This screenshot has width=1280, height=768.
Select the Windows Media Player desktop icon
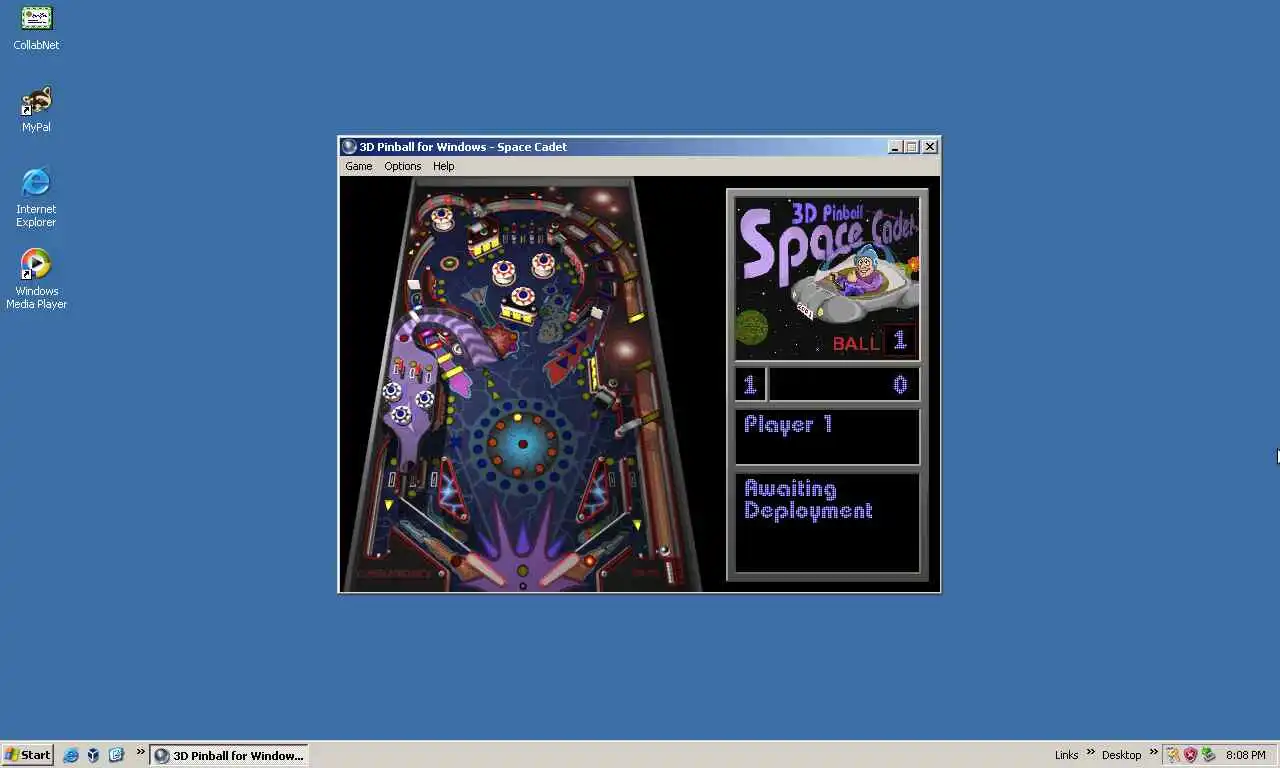click(36, 279)
